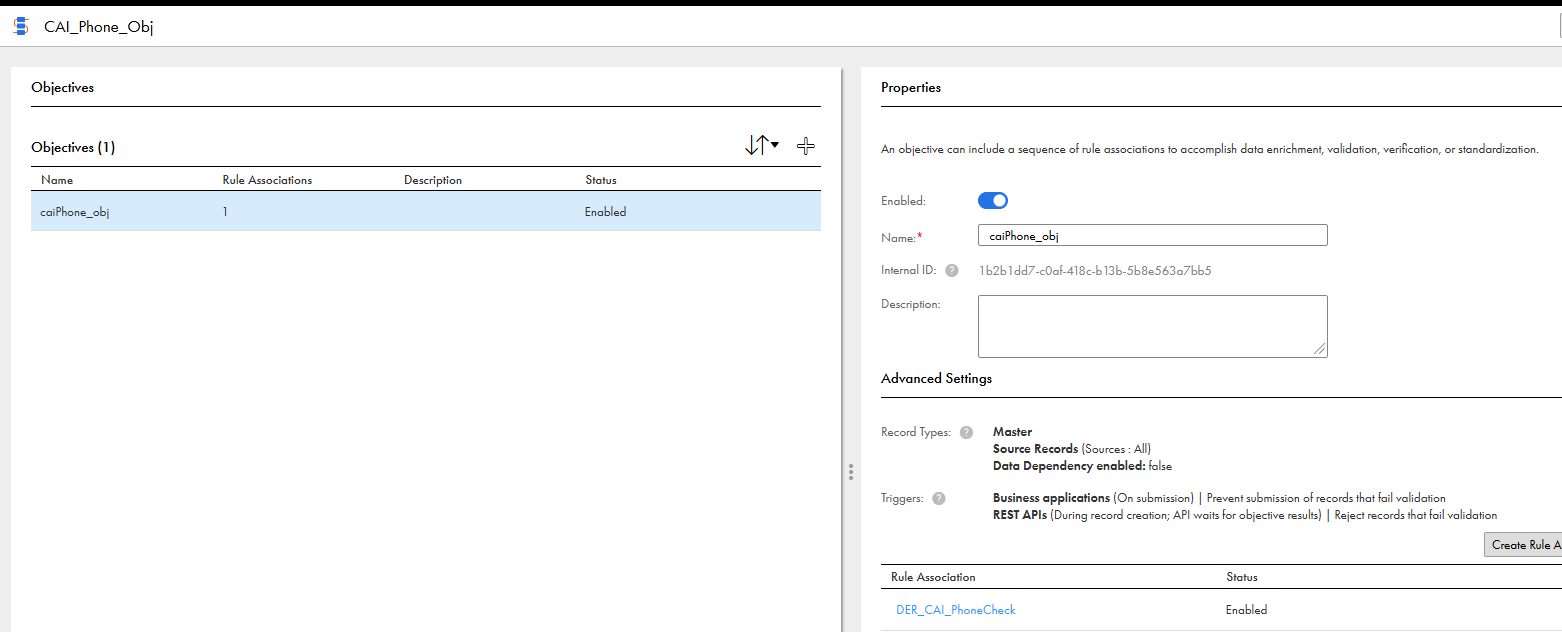This screenshot has width=1562, height=632.
Task: Click the panel splitter handle dots
Action: [x=851, y=471]
